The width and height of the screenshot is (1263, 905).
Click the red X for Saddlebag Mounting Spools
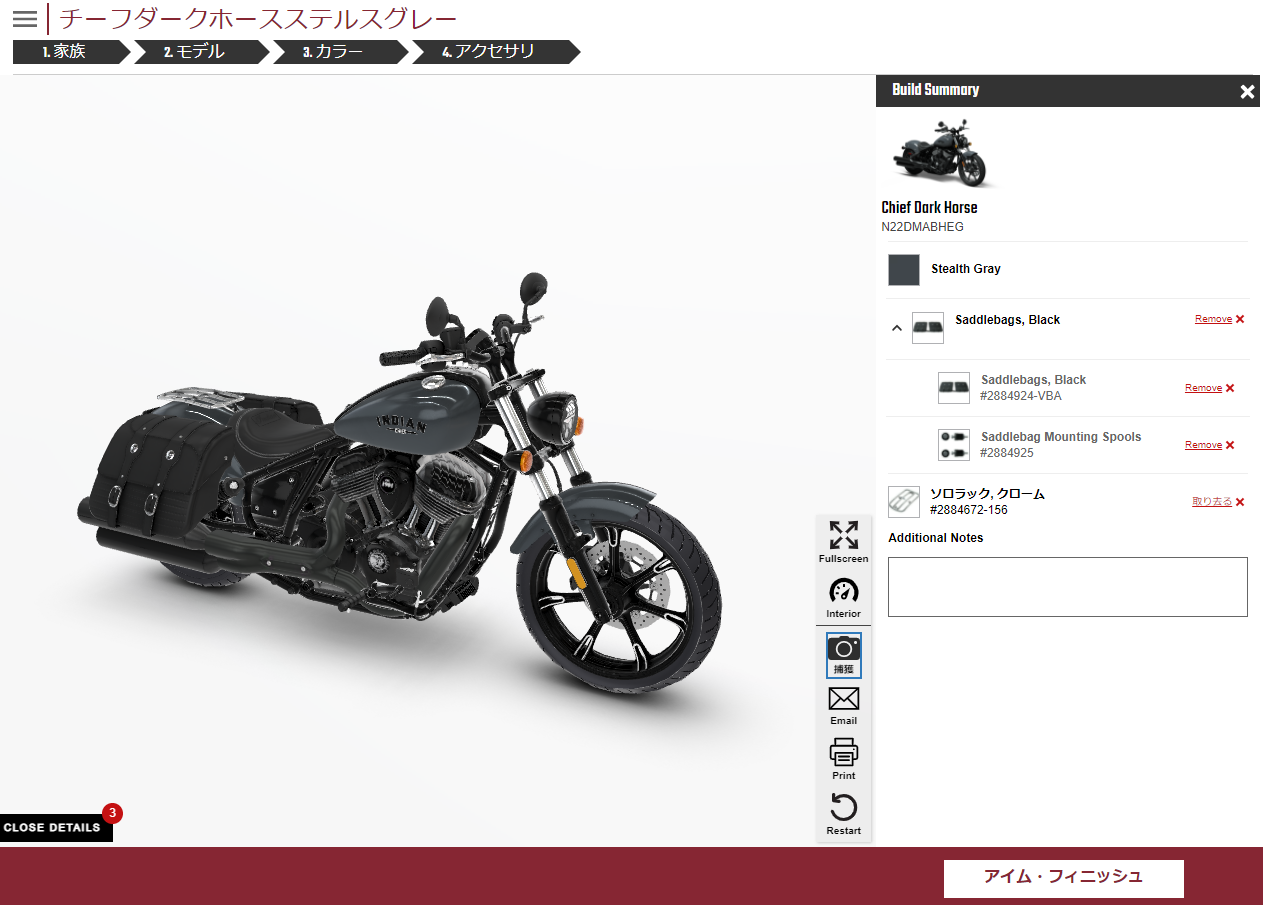[1230, 445]
